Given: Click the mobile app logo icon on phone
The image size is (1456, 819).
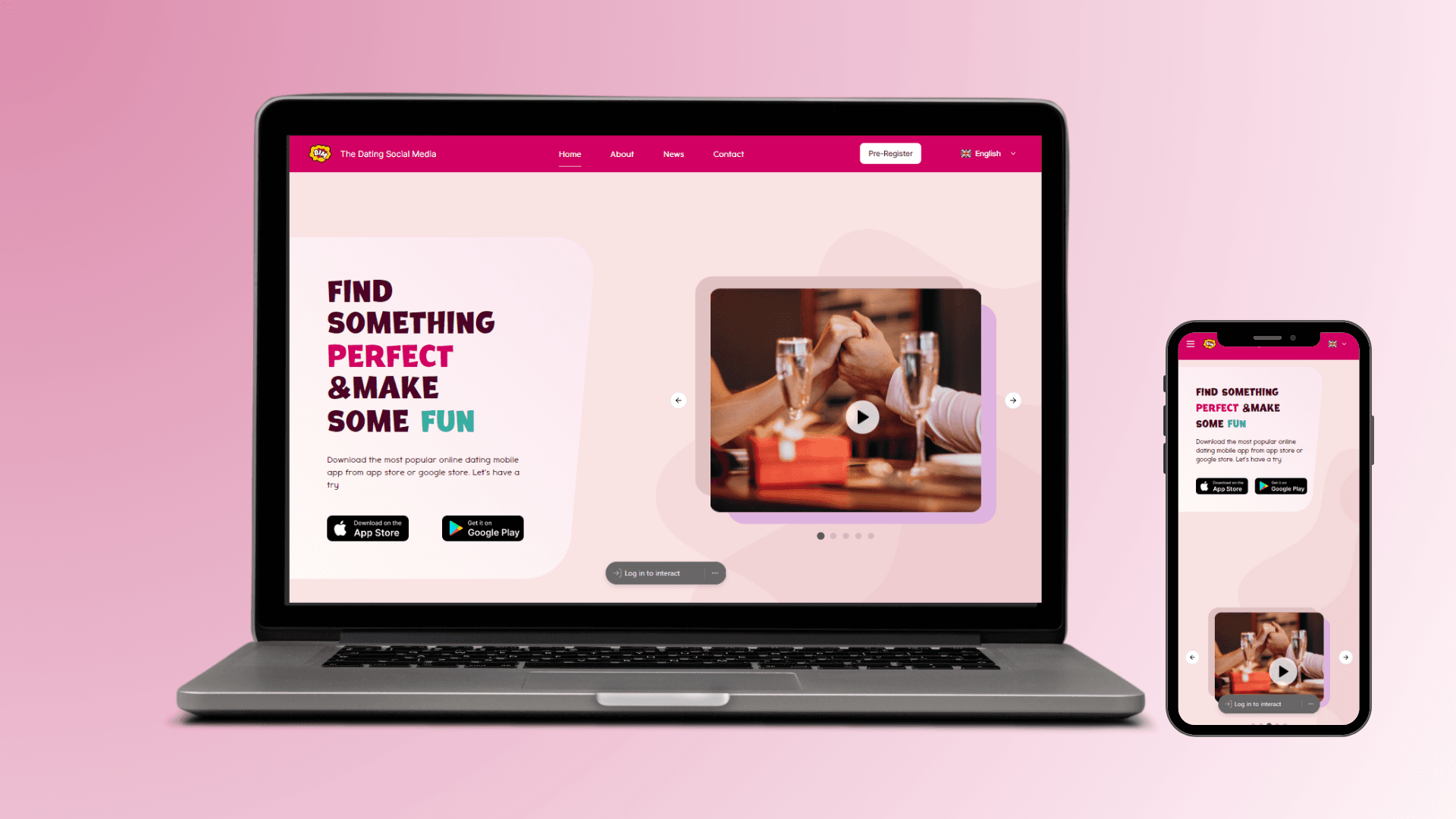Looking at the screenshot, I should pyautogui.click(x=1212, y=344).
